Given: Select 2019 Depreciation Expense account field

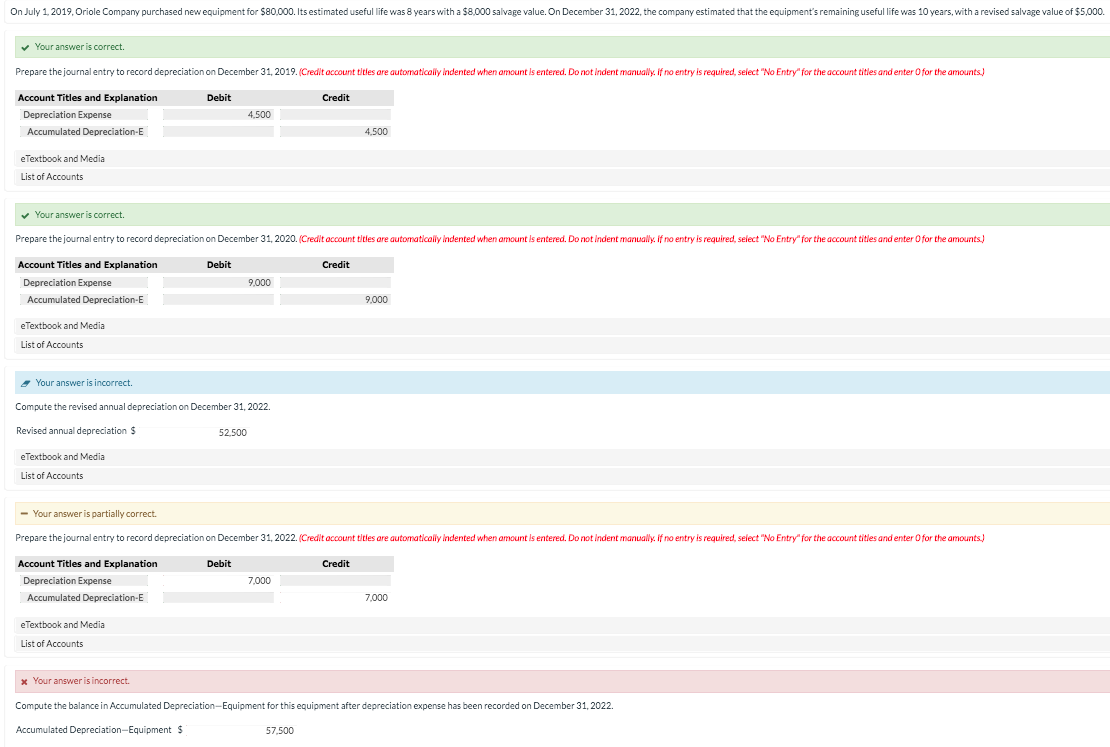Looking at the screenshot, I should point(84,115).
